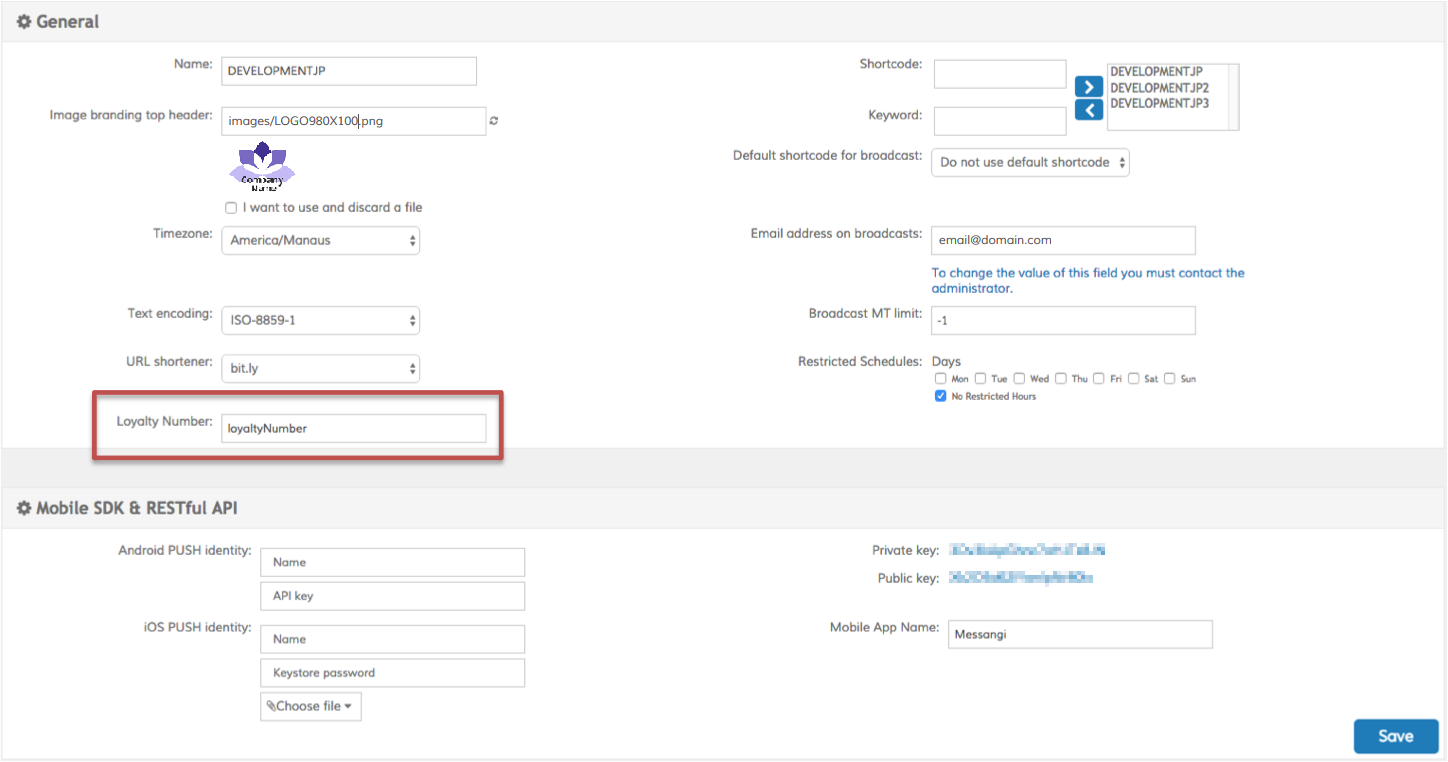
Task: Click the General section gear icon
Action: pos(24,22)
